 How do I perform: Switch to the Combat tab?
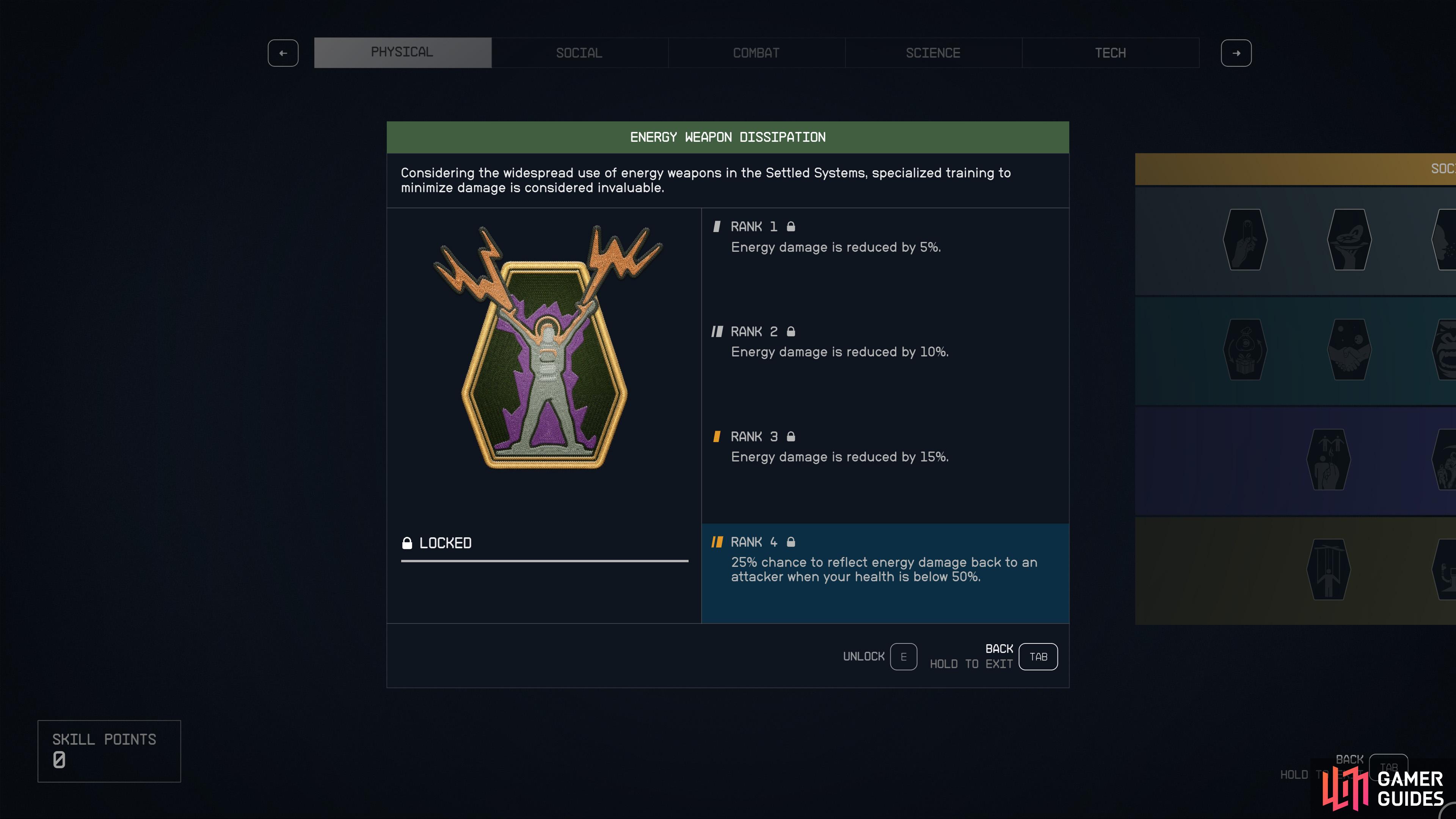(x=756, y=53)
